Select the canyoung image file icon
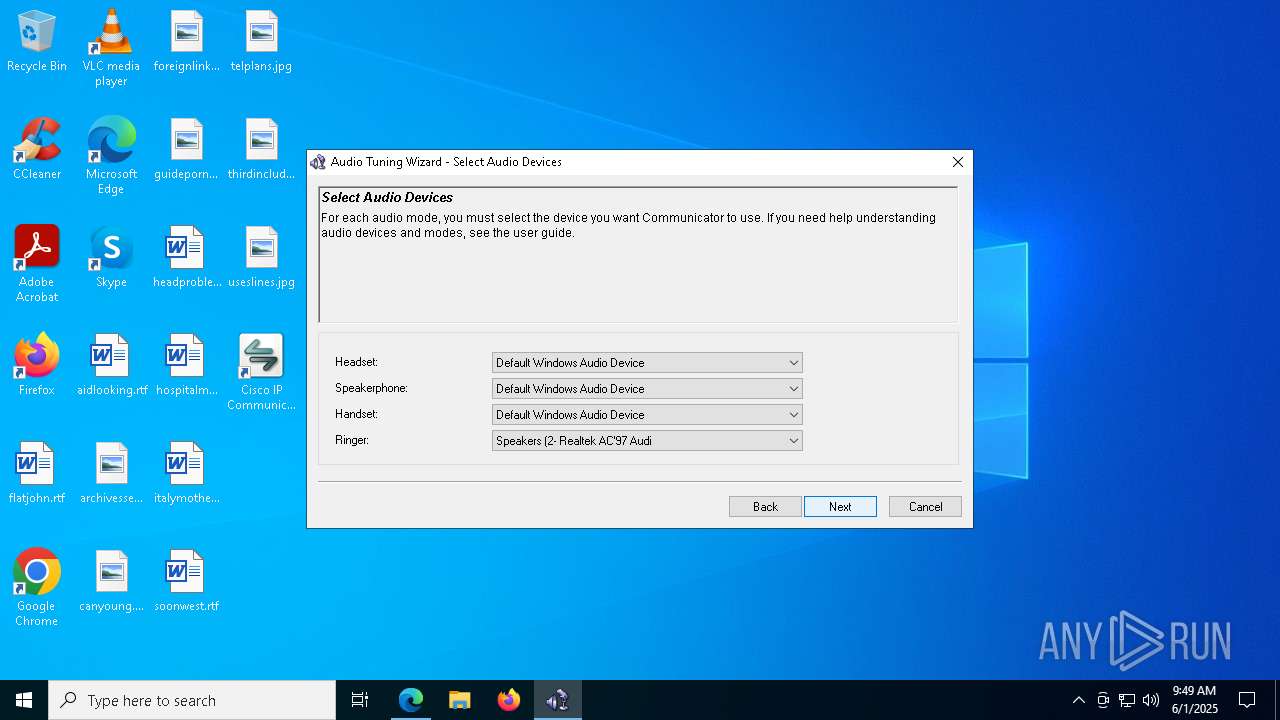This screenshot has width=1280, height=720. point(111,581)
